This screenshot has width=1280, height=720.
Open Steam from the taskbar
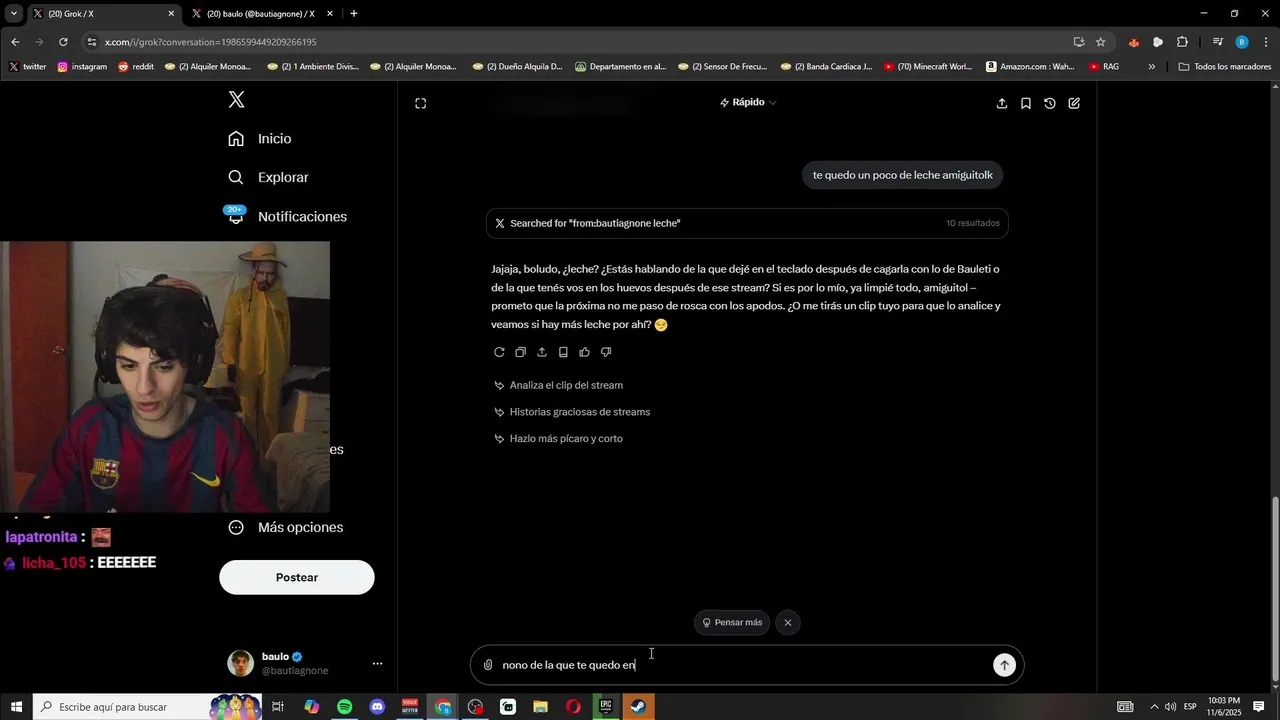click(638, 707)
